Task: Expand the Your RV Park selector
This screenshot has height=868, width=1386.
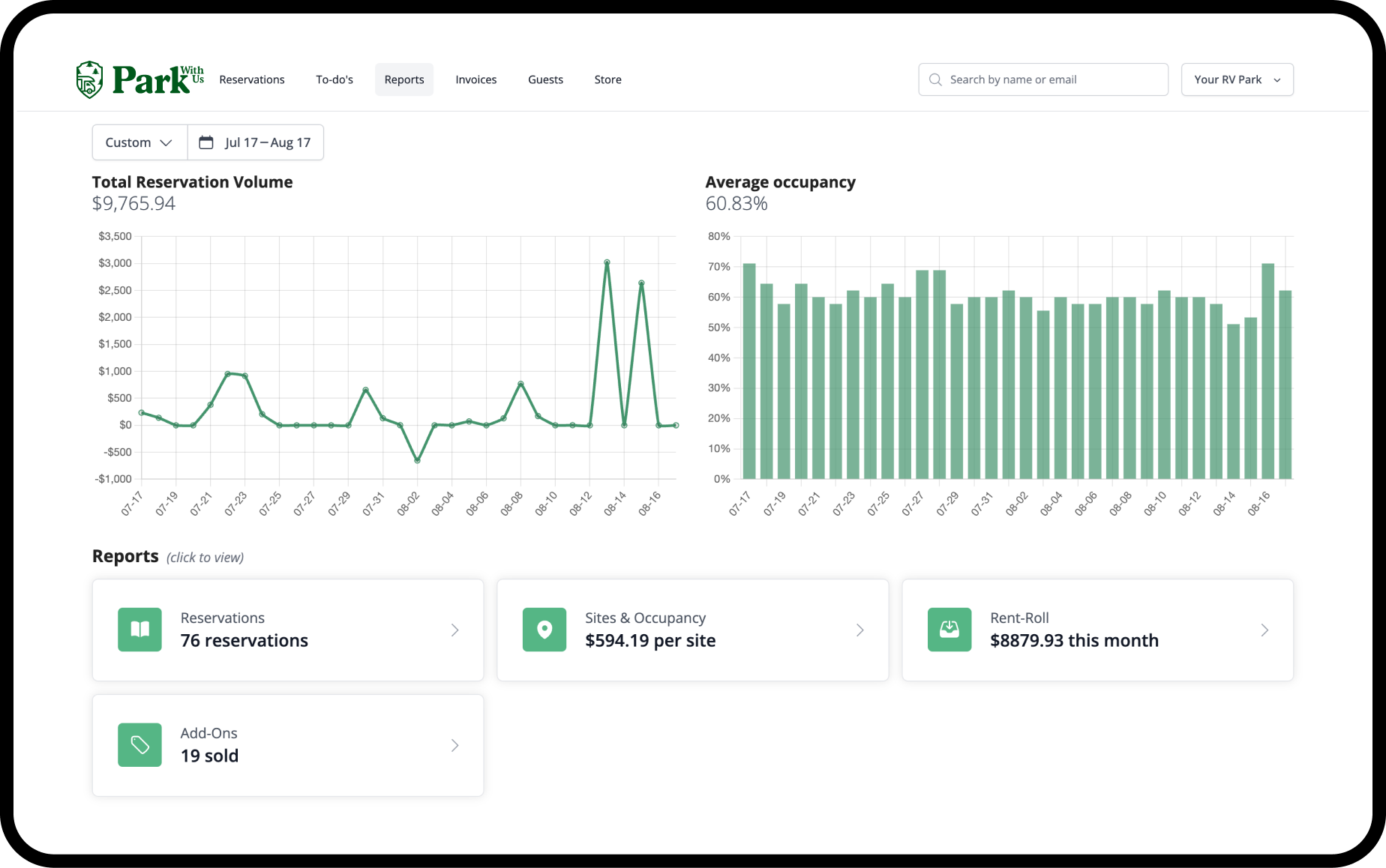Action: point(1237,79)
